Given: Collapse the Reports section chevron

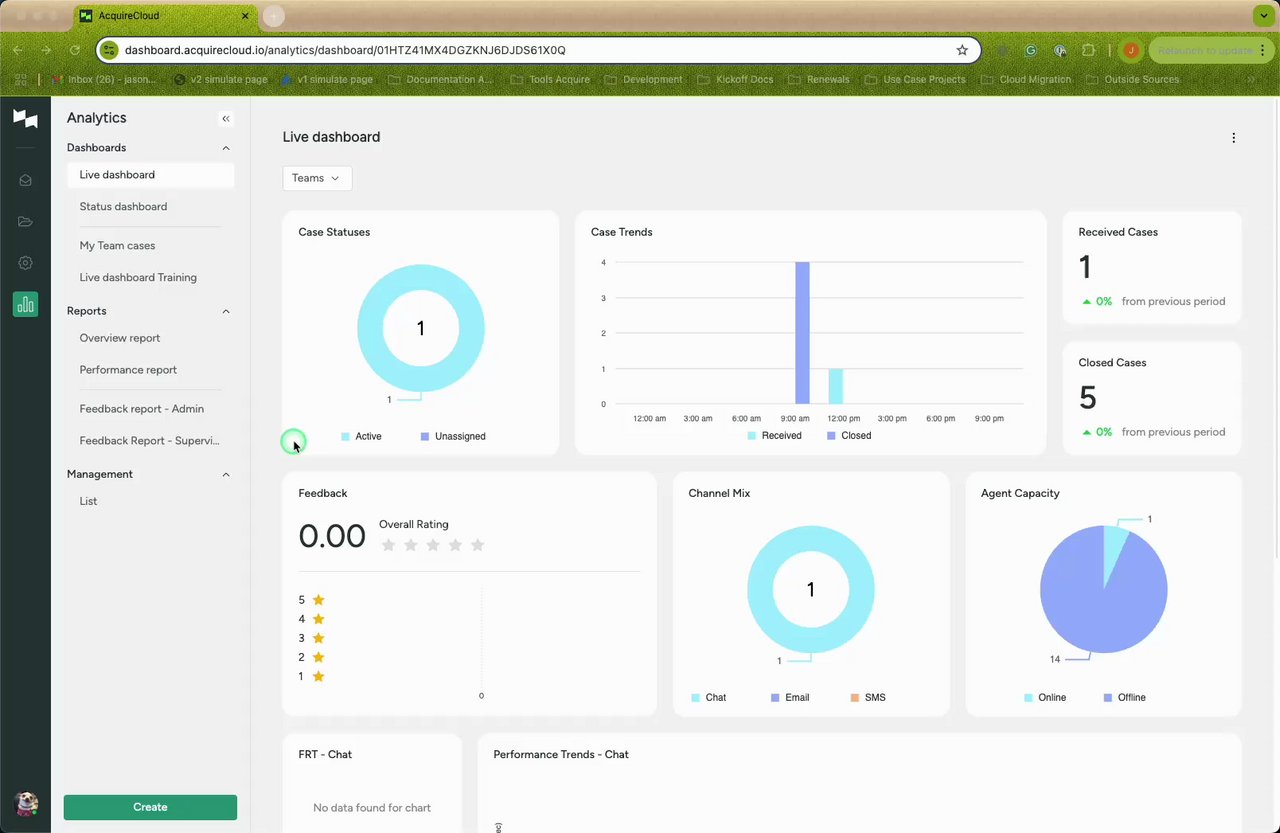Looking at the screenshot, I should (x=226, y=311).
